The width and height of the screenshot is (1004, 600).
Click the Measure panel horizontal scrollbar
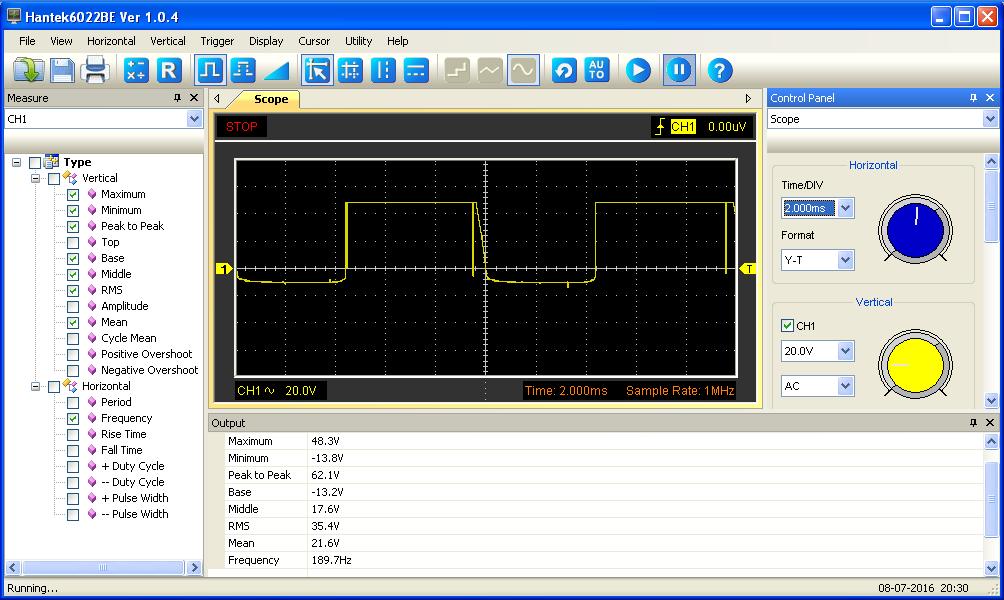pyautogui.click(x=103, y=567)
